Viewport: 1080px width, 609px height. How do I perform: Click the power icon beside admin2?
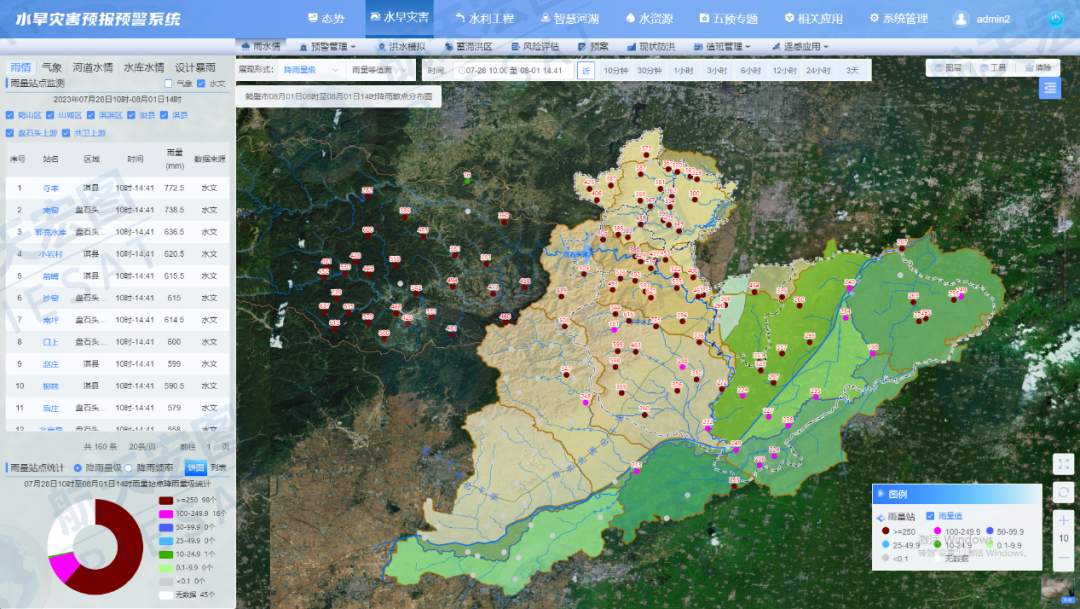coord(1056,19)
